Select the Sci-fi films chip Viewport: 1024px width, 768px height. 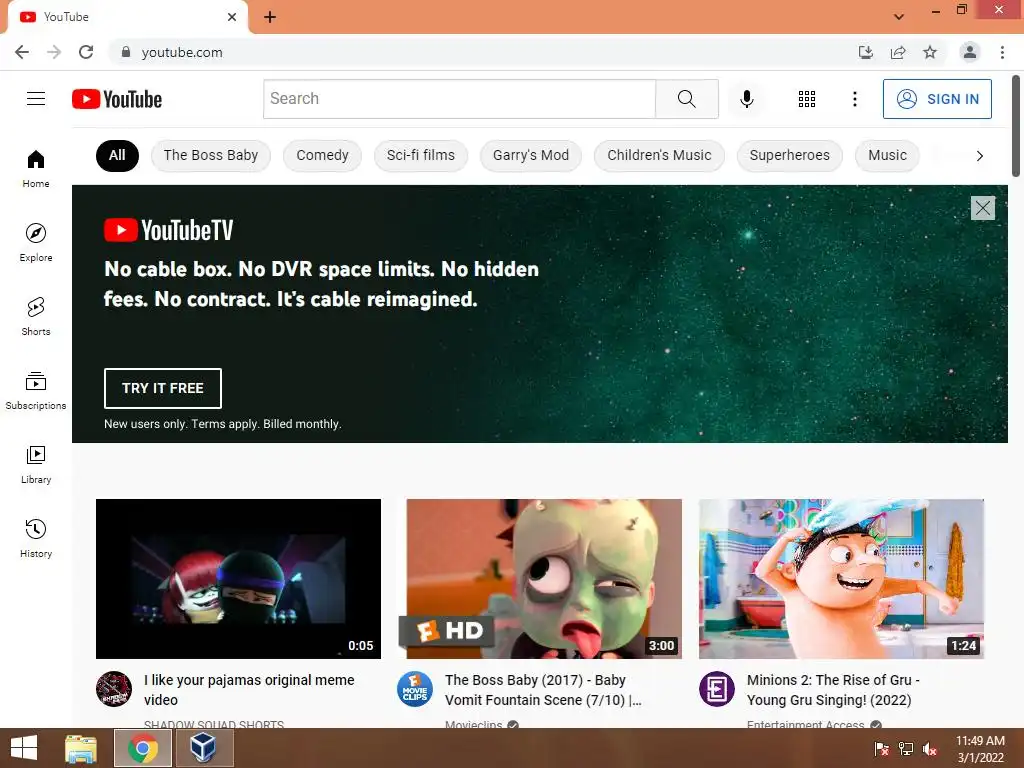tap(421, 155)
